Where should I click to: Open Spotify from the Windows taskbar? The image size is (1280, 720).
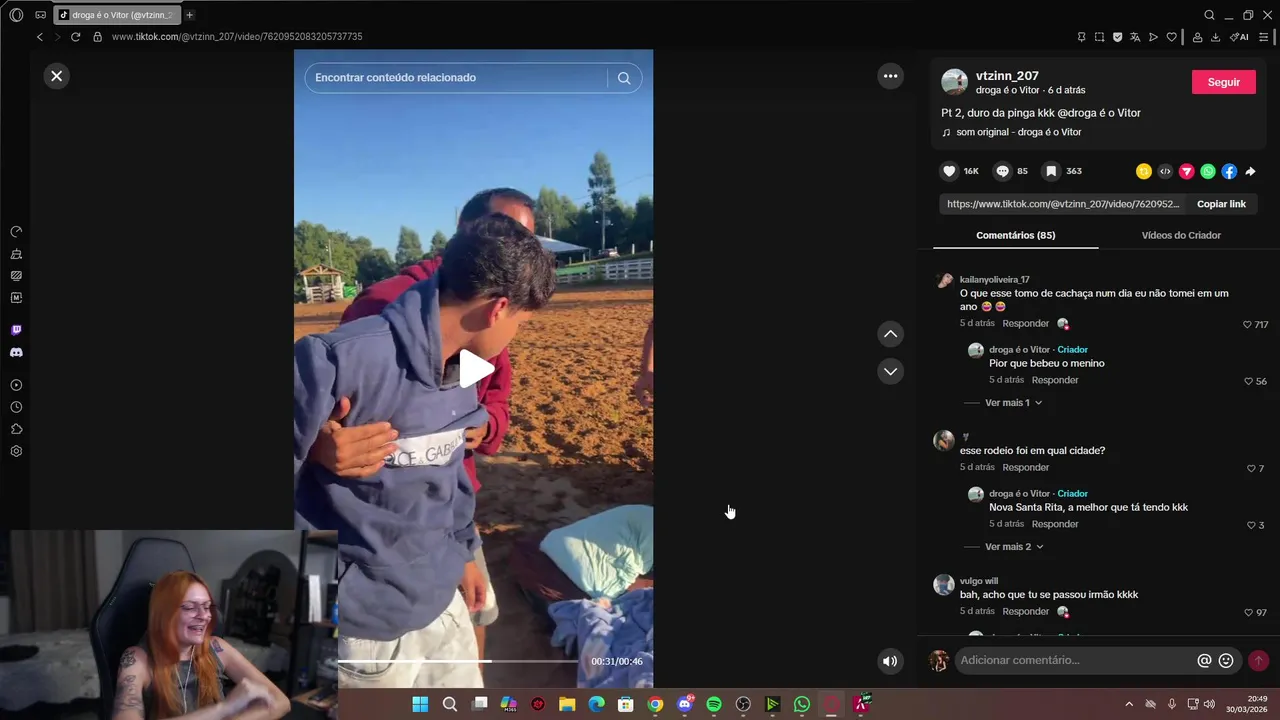click(714, 704)
